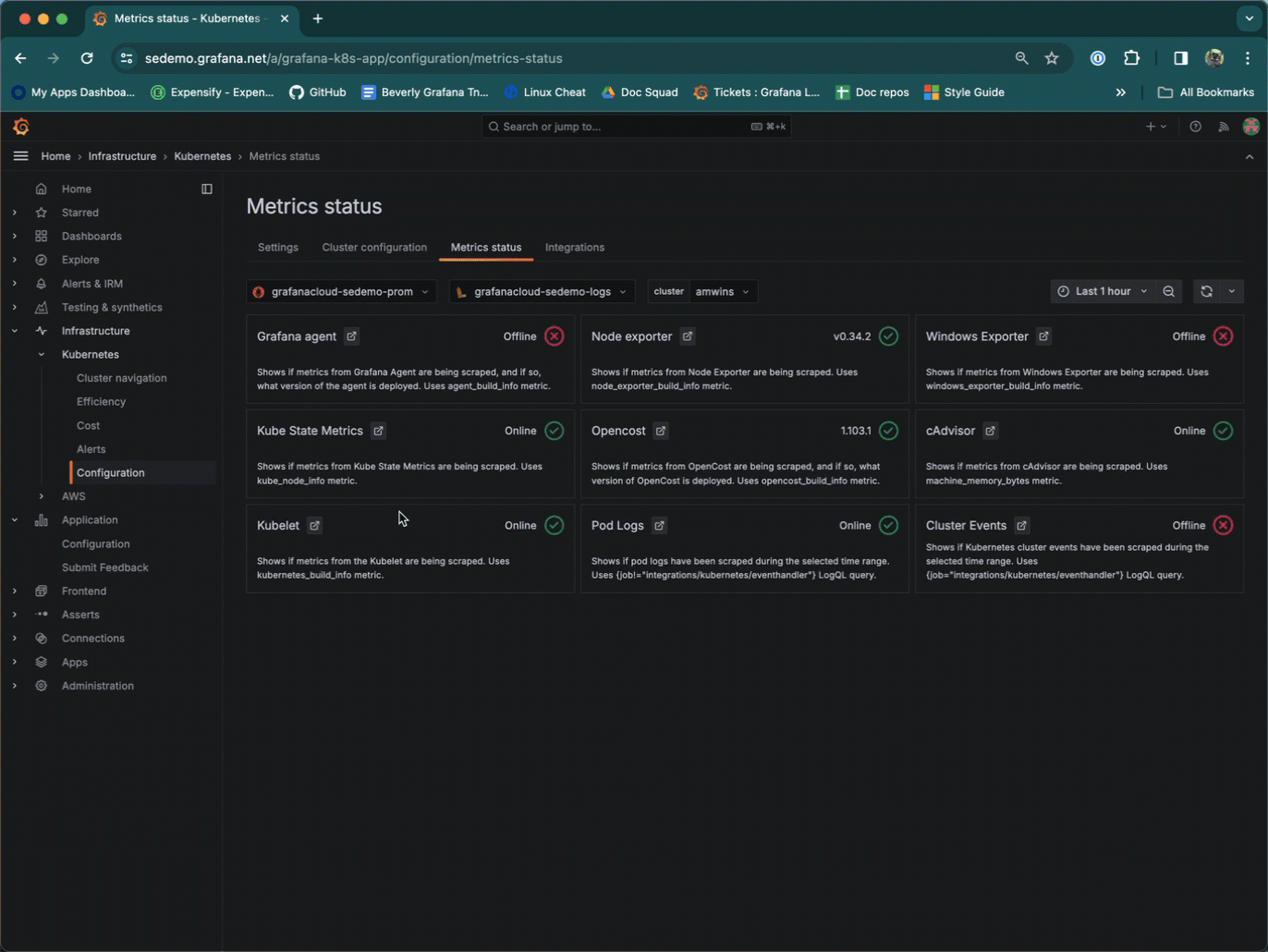Open the Opencost external link icon

click(661, 431)
